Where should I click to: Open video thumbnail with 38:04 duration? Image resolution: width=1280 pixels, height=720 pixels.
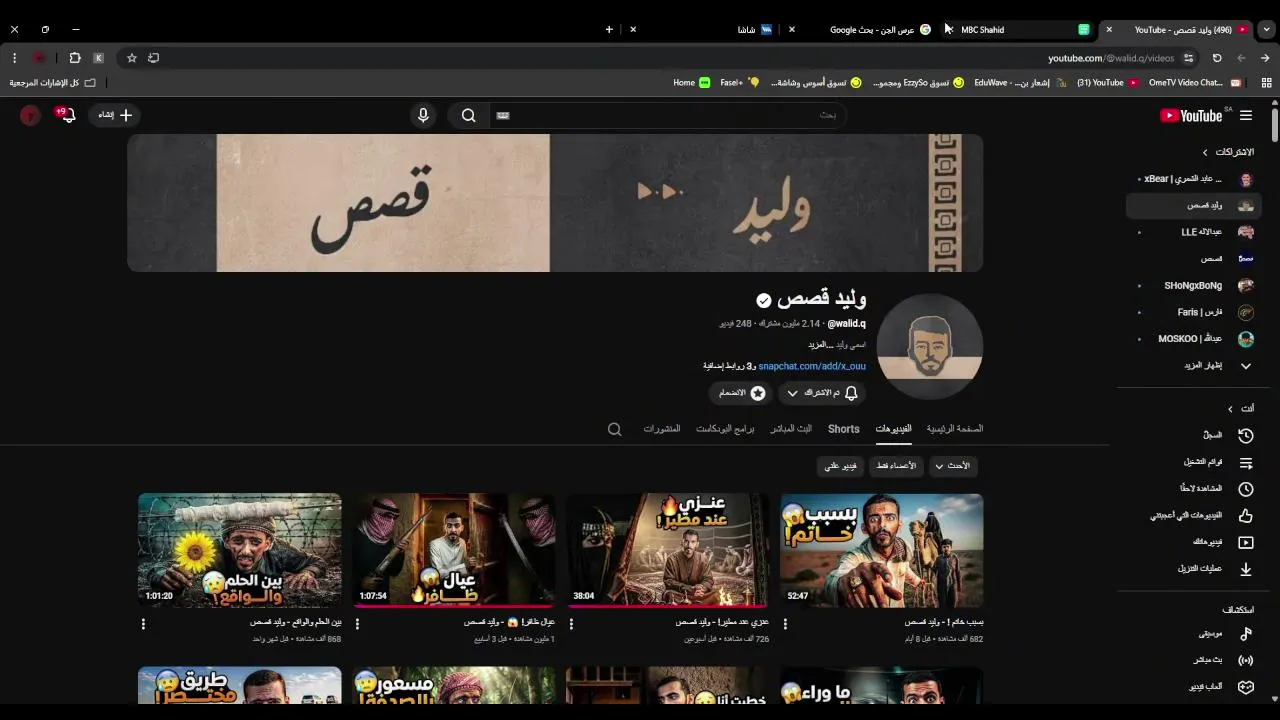coord(668,550)
